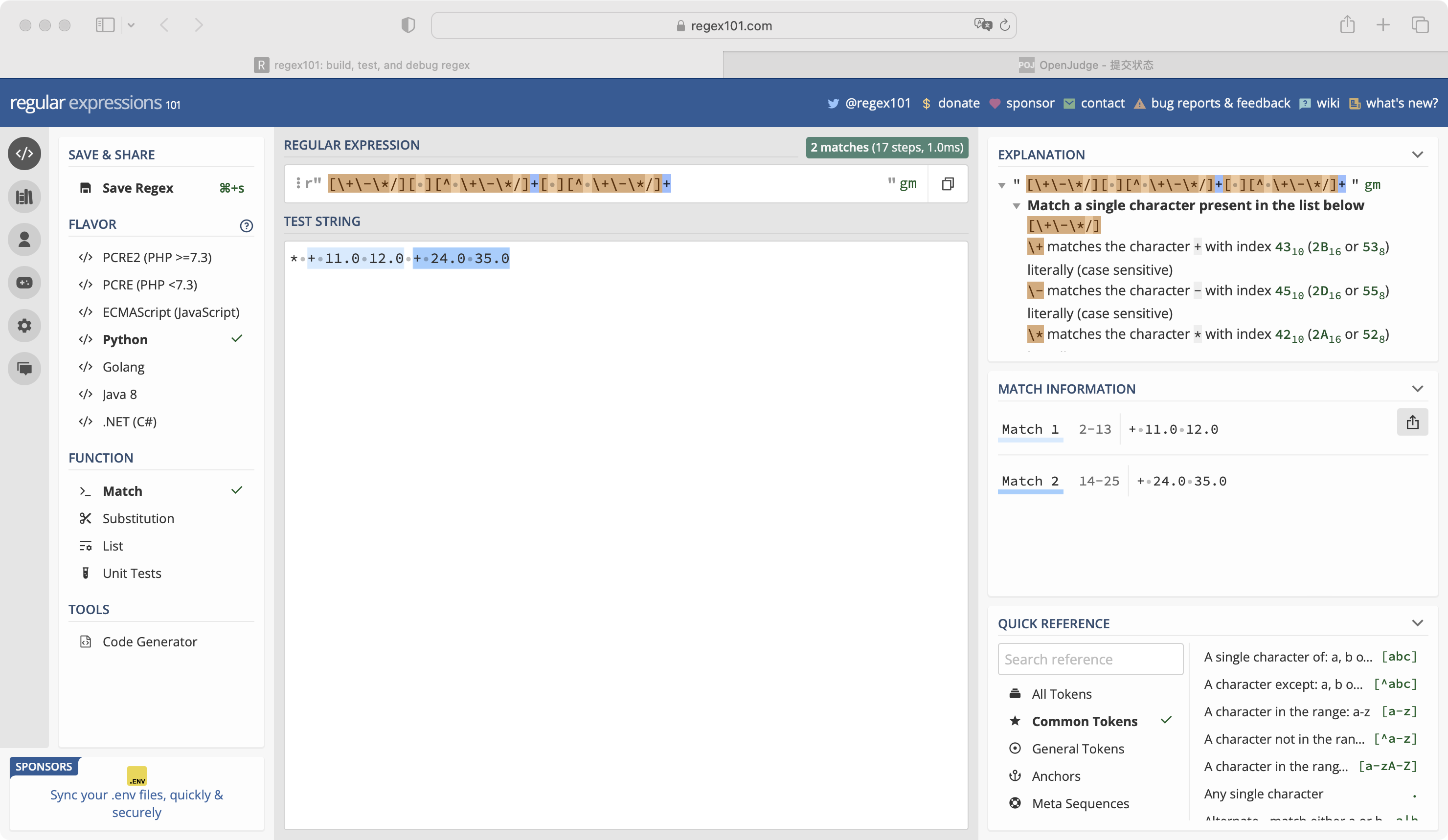This screenshot has height=840, width=1448.
Task: Select the Golang flavor option
Action: point(123,367)
